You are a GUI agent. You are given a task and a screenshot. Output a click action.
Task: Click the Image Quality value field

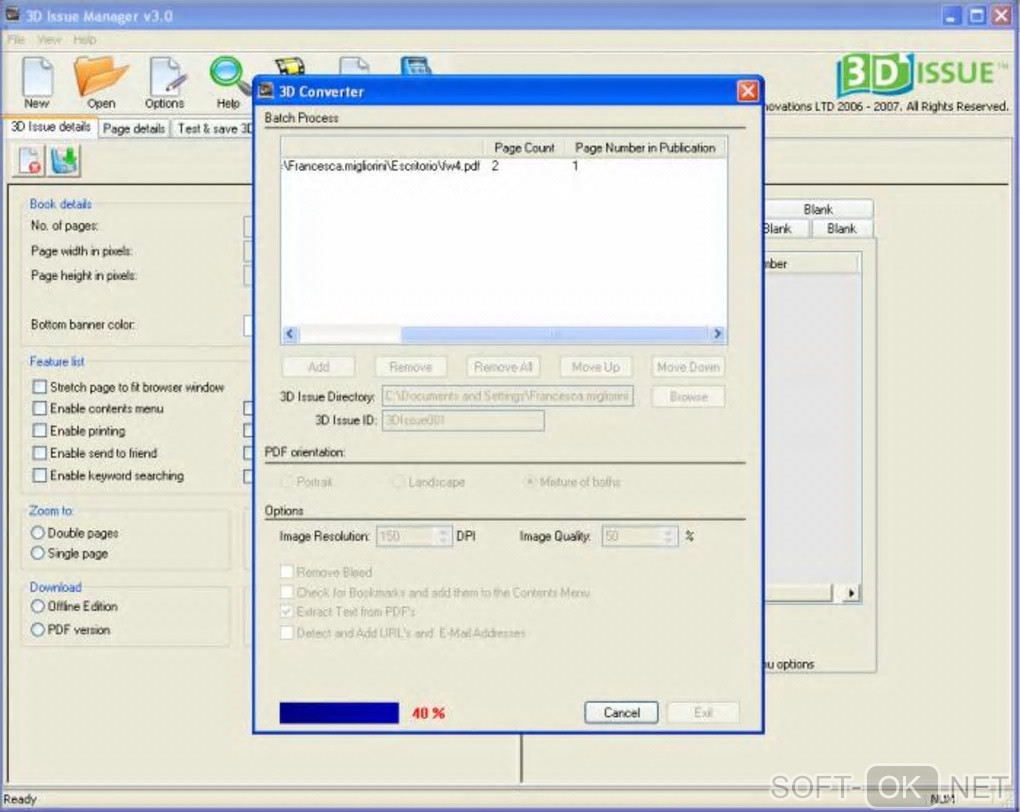point(632,536)
